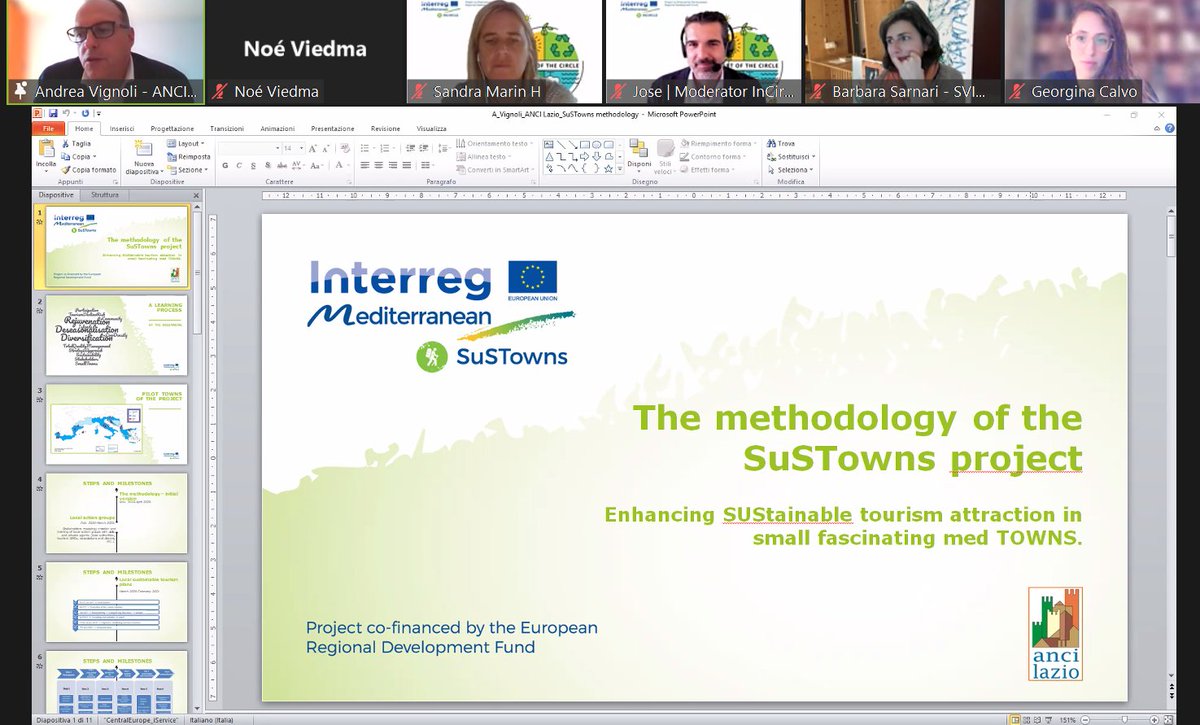Undo the last action in Quick Access toolbar
This screenshot has width=1200, height=725.
point(65,113)
